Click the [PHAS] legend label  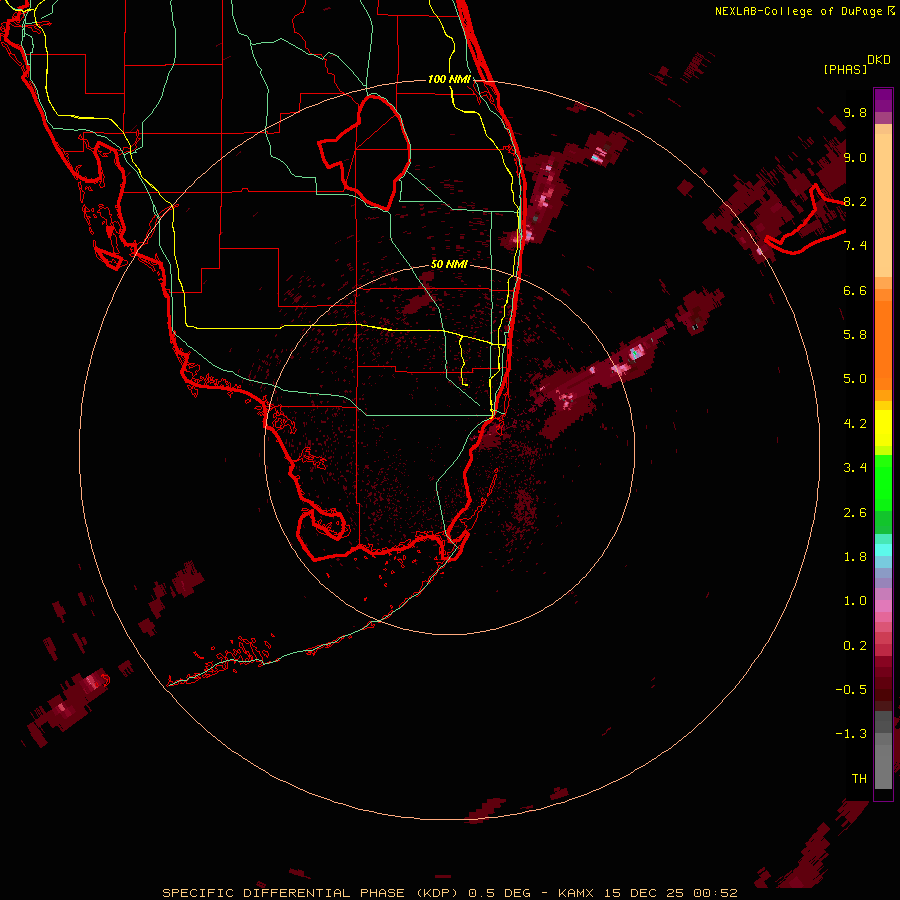click(845, 69)
